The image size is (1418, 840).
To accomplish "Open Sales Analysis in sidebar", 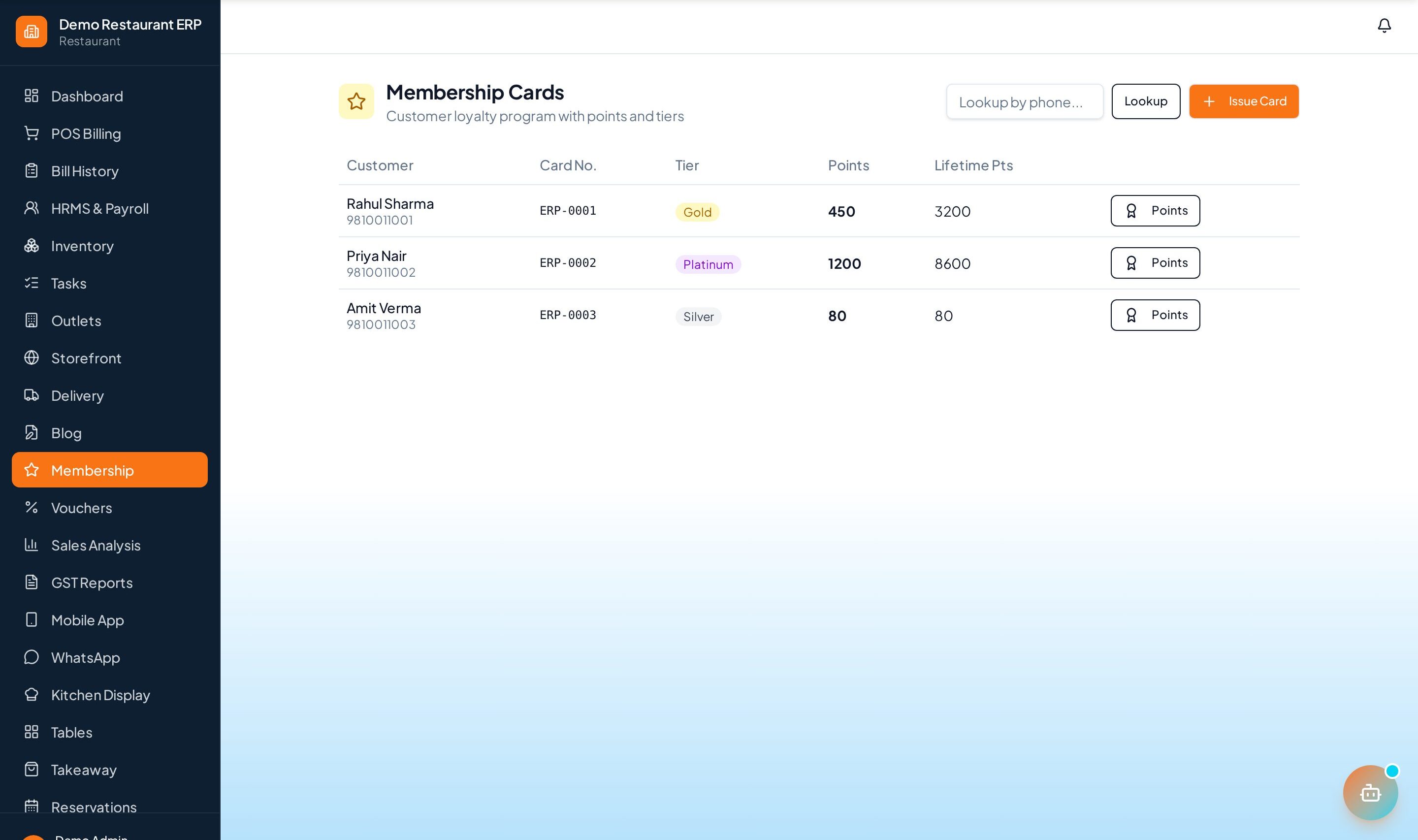I will (110, 545).
